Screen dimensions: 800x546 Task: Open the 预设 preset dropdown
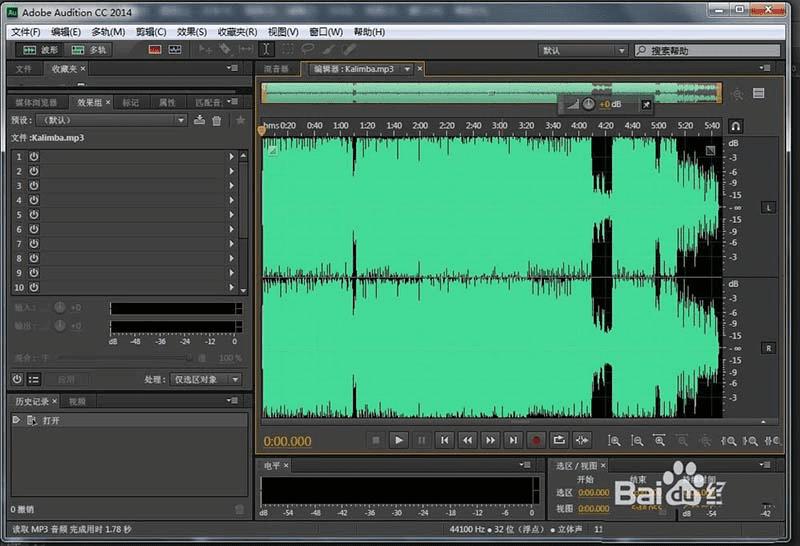[x=110, y=120]
